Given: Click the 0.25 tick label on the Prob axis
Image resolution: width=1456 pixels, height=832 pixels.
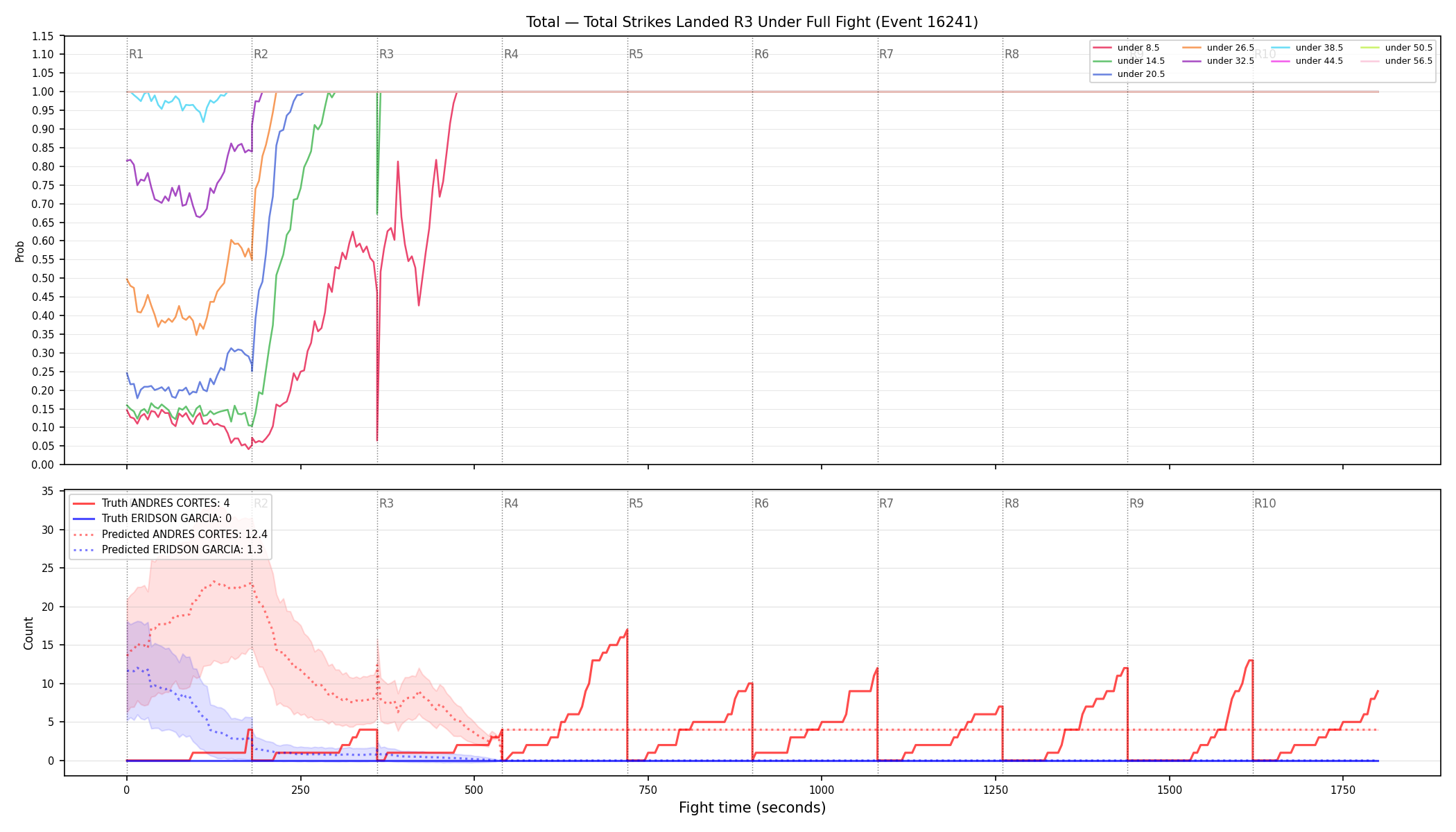Looking at the screenshot, I should [42, 372].
